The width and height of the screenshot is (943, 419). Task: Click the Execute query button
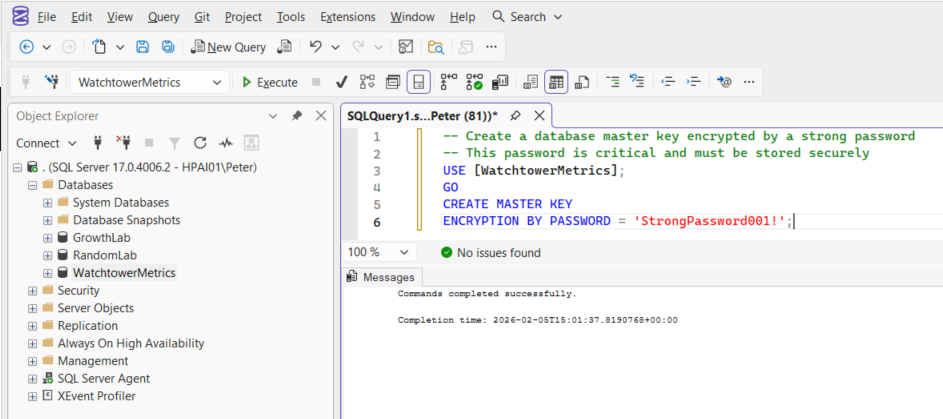coord(270,82)
